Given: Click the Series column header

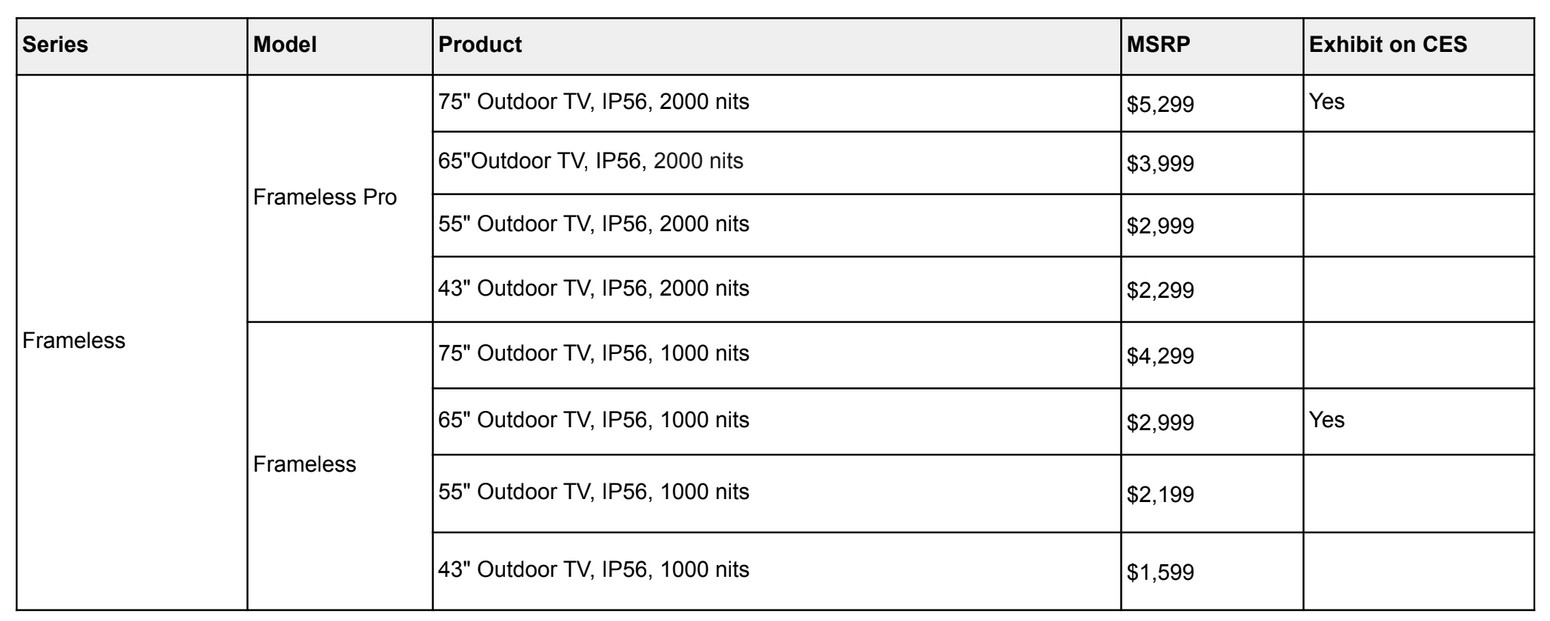Looking at the screenshot, I should coord(56,45).
